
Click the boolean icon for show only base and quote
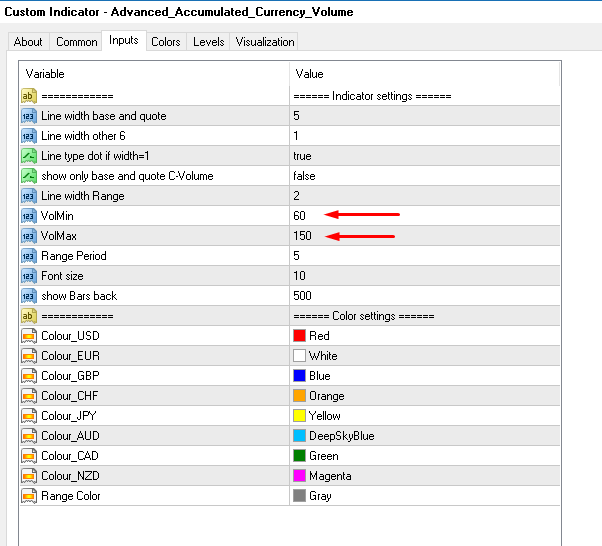(x=28, y=176)
